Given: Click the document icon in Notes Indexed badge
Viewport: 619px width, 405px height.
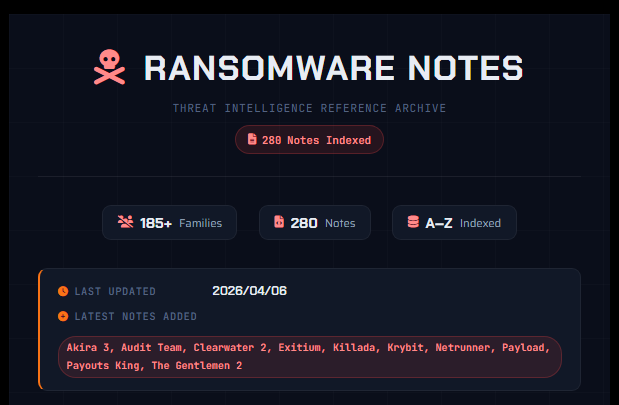Looking at the screenshot, I should (x=252, y=139).
